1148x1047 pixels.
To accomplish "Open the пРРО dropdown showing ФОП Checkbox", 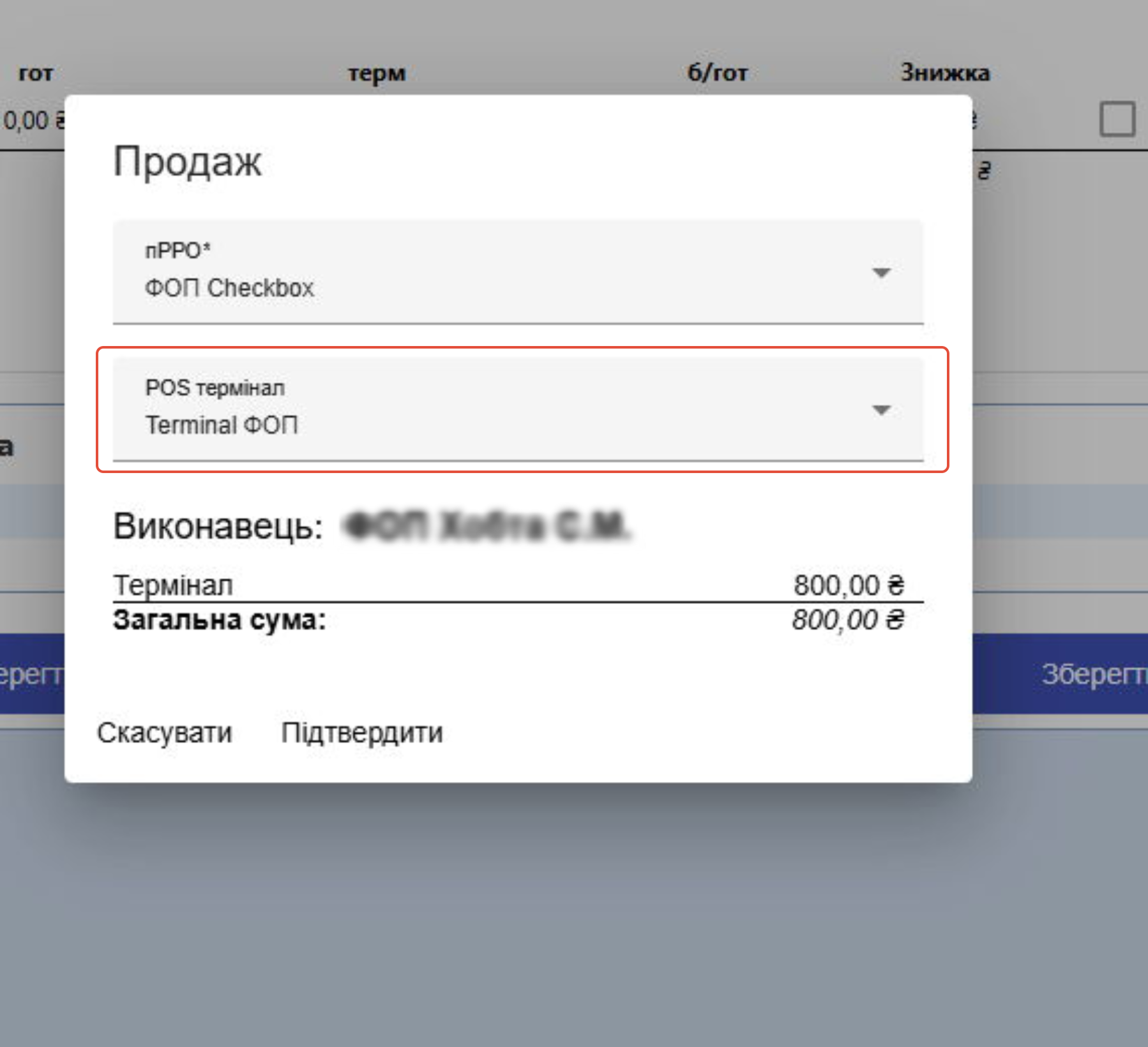I will click(x=518, y=272).
